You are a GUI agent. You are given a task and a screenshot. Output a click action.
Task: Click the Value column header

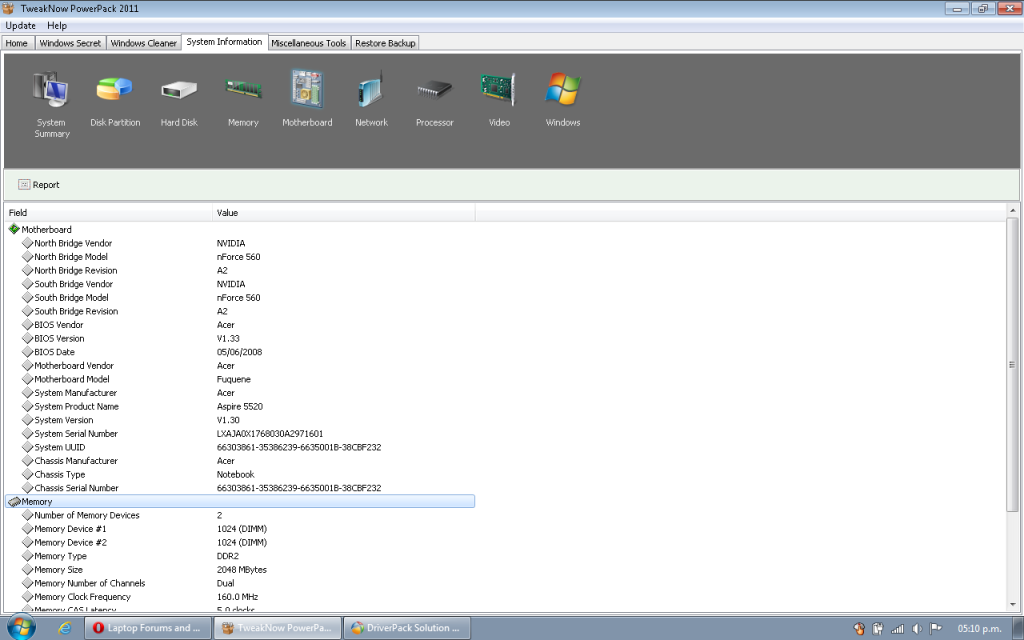coord(344,213)
